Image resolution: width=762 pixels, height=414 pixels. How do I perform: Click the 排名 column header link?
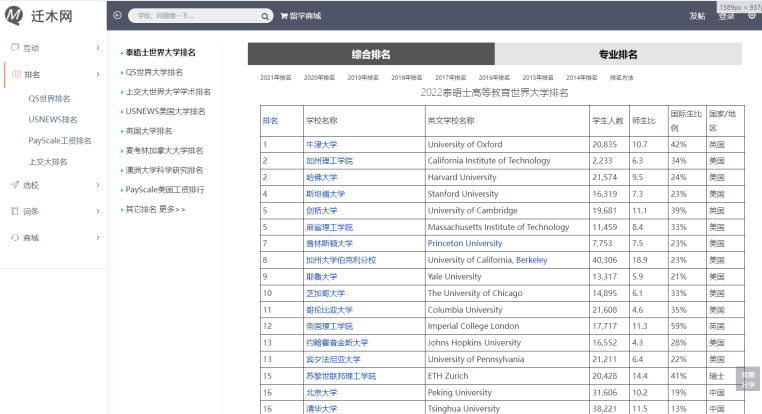(x=270, y=121)
